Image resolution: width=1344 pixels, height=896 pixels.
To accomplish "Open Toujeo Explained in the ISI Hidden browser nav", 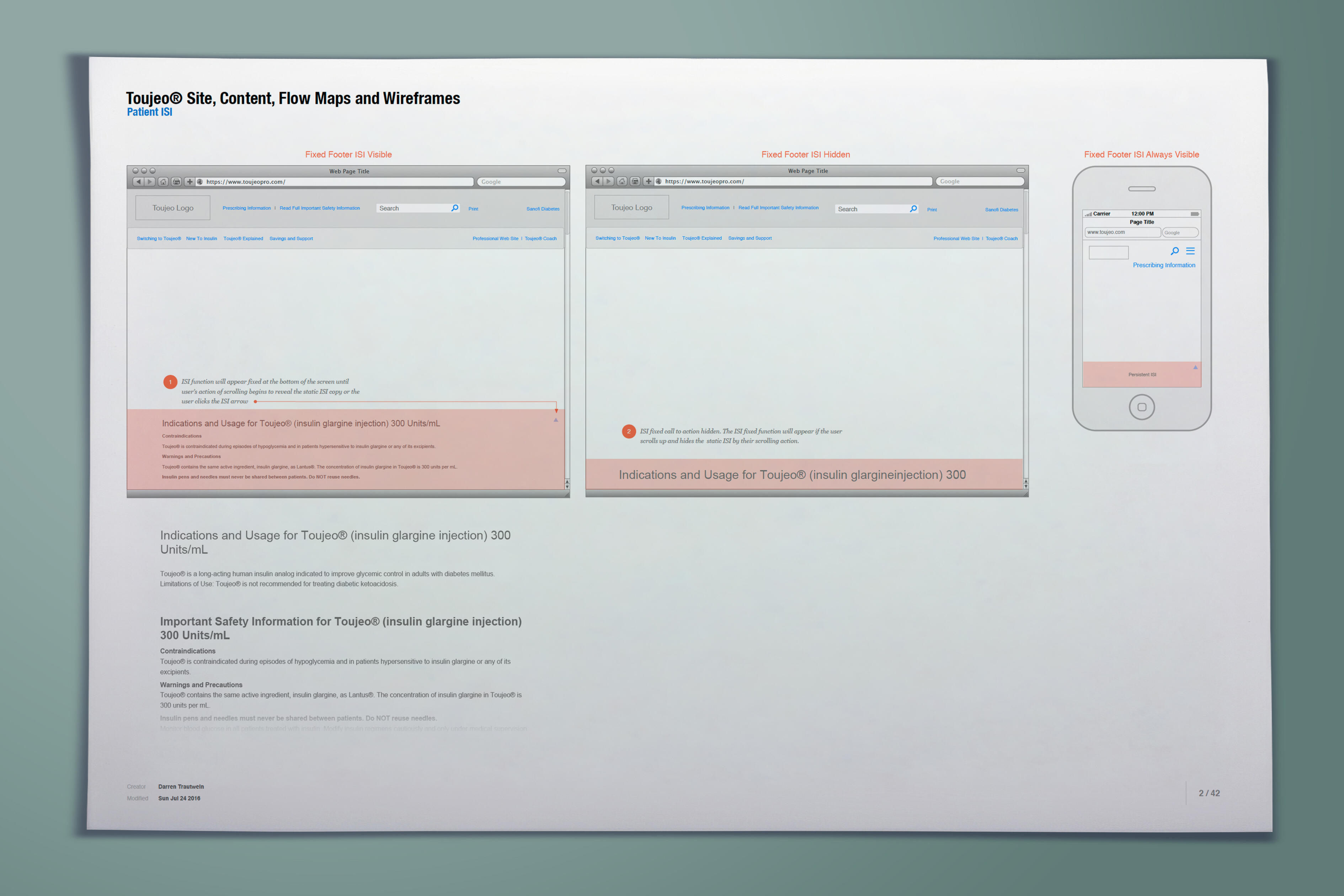I will (x=702, y=238).
